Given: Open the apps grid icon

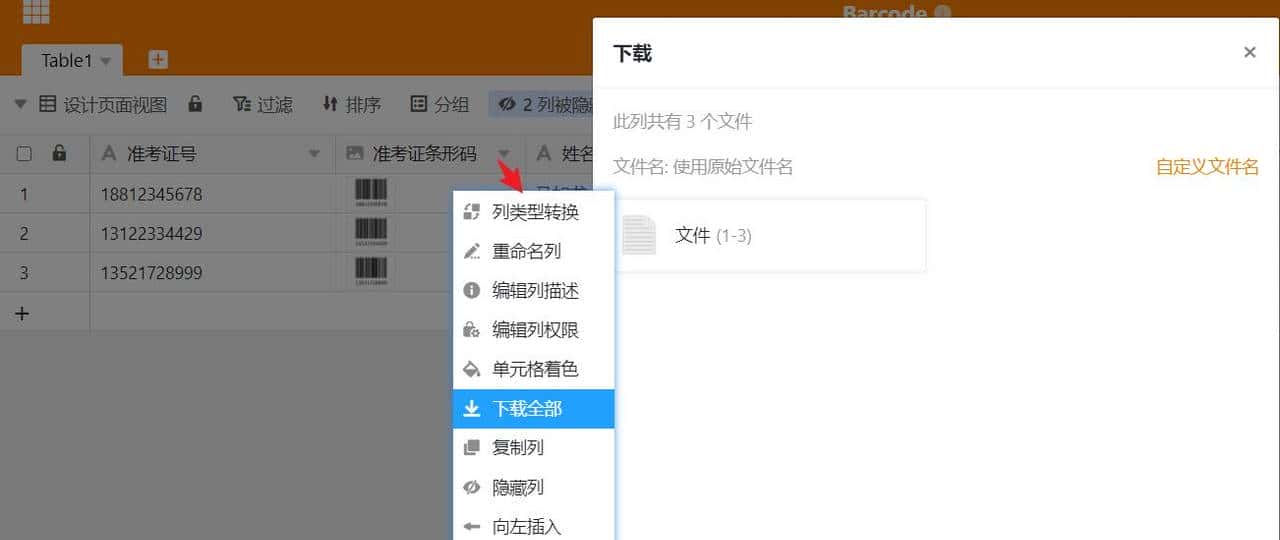Looking at the screenshot, I should 36,10.
